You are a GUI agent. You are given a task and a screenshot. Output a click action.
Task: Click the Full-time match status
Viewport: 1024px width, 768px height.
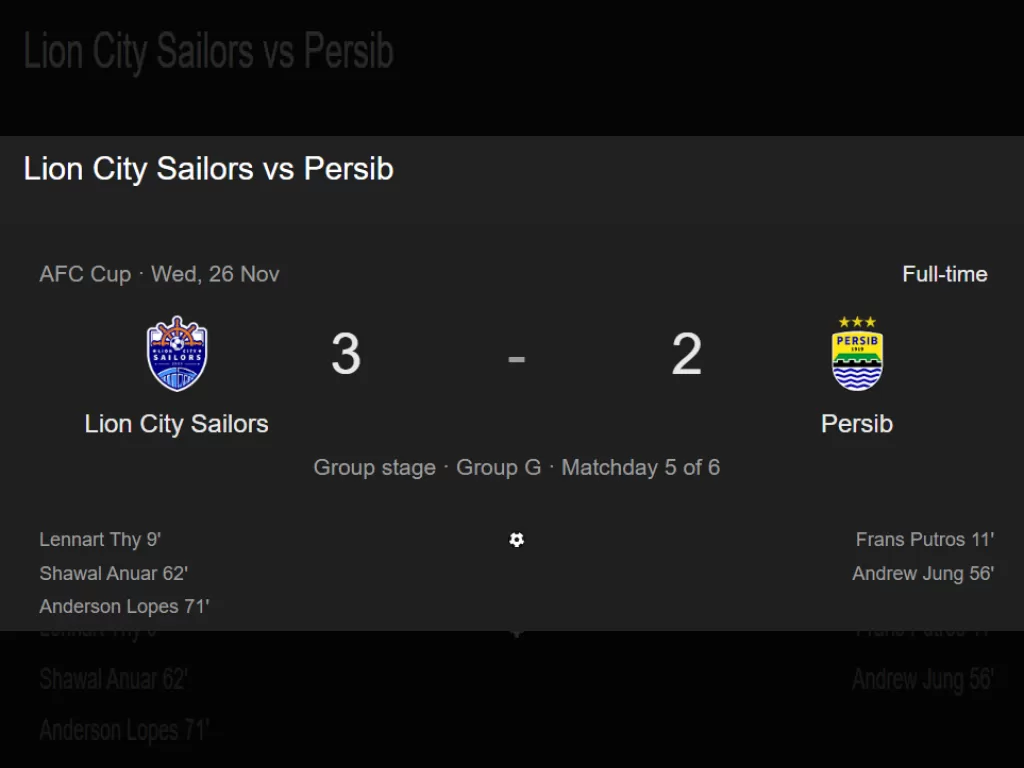[x=944, y=274]
